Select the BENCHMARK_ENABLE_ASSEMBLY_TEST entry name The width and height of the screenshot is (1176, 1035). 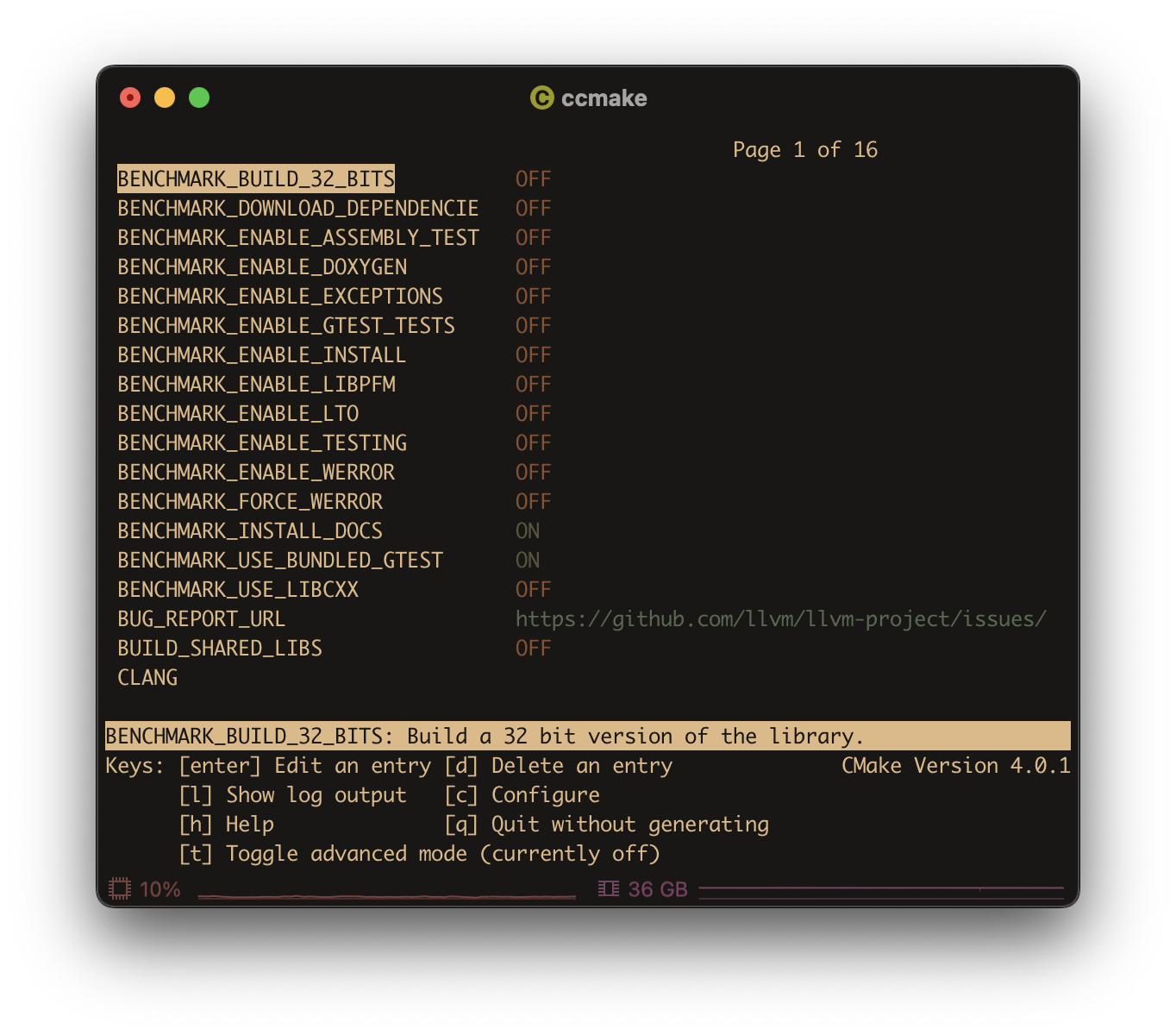[298, 237]
